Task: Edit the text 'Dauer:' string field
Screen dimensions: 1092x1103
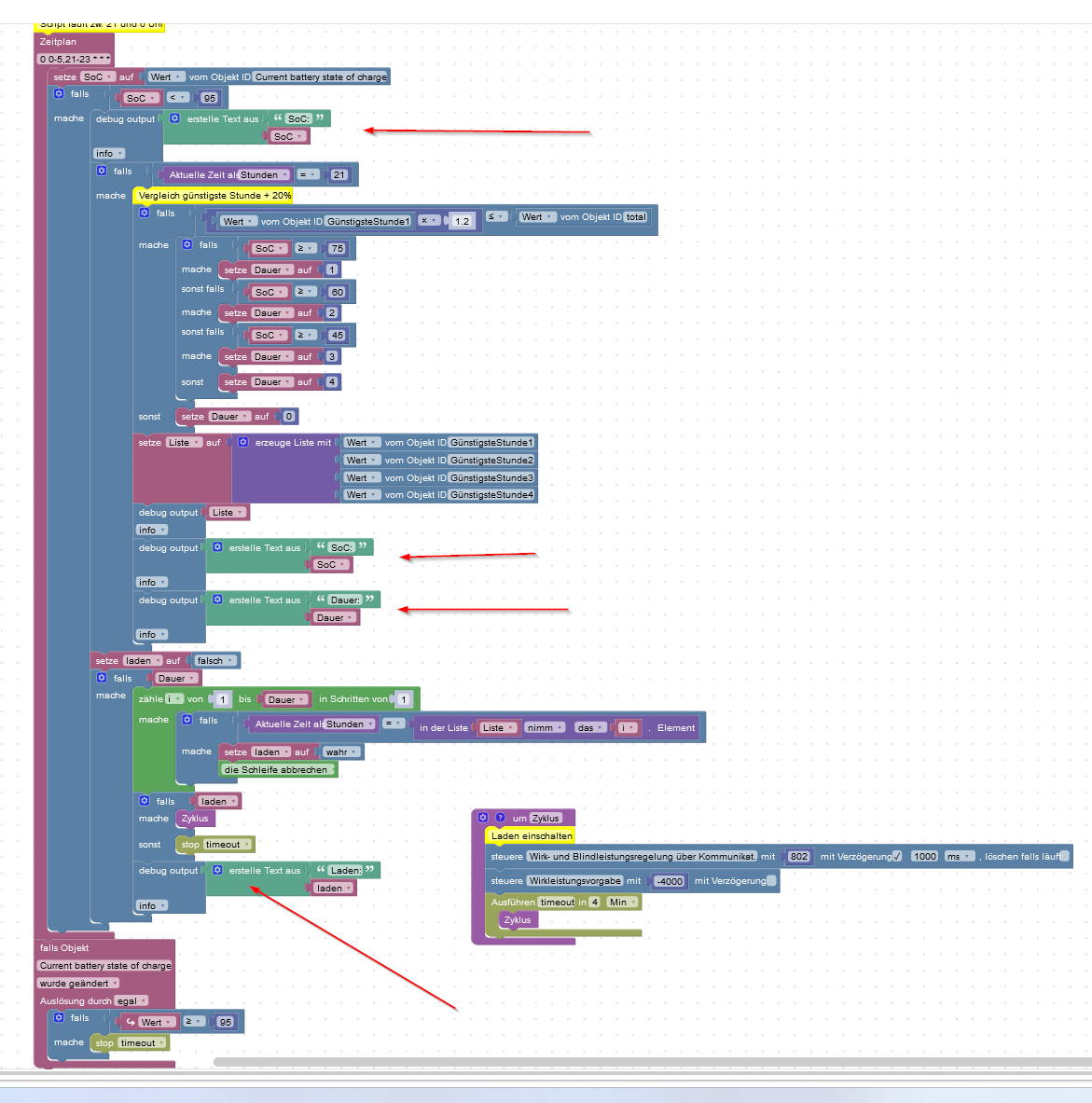Action: click(x=345, y=600)
